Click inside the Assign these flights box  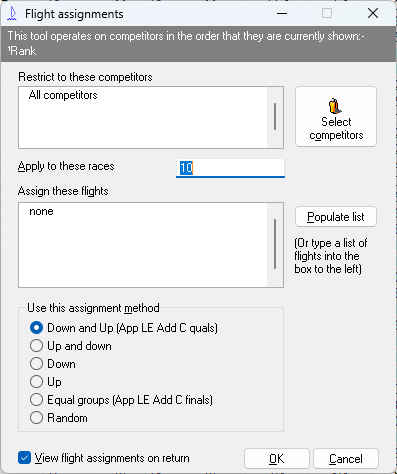143,245
